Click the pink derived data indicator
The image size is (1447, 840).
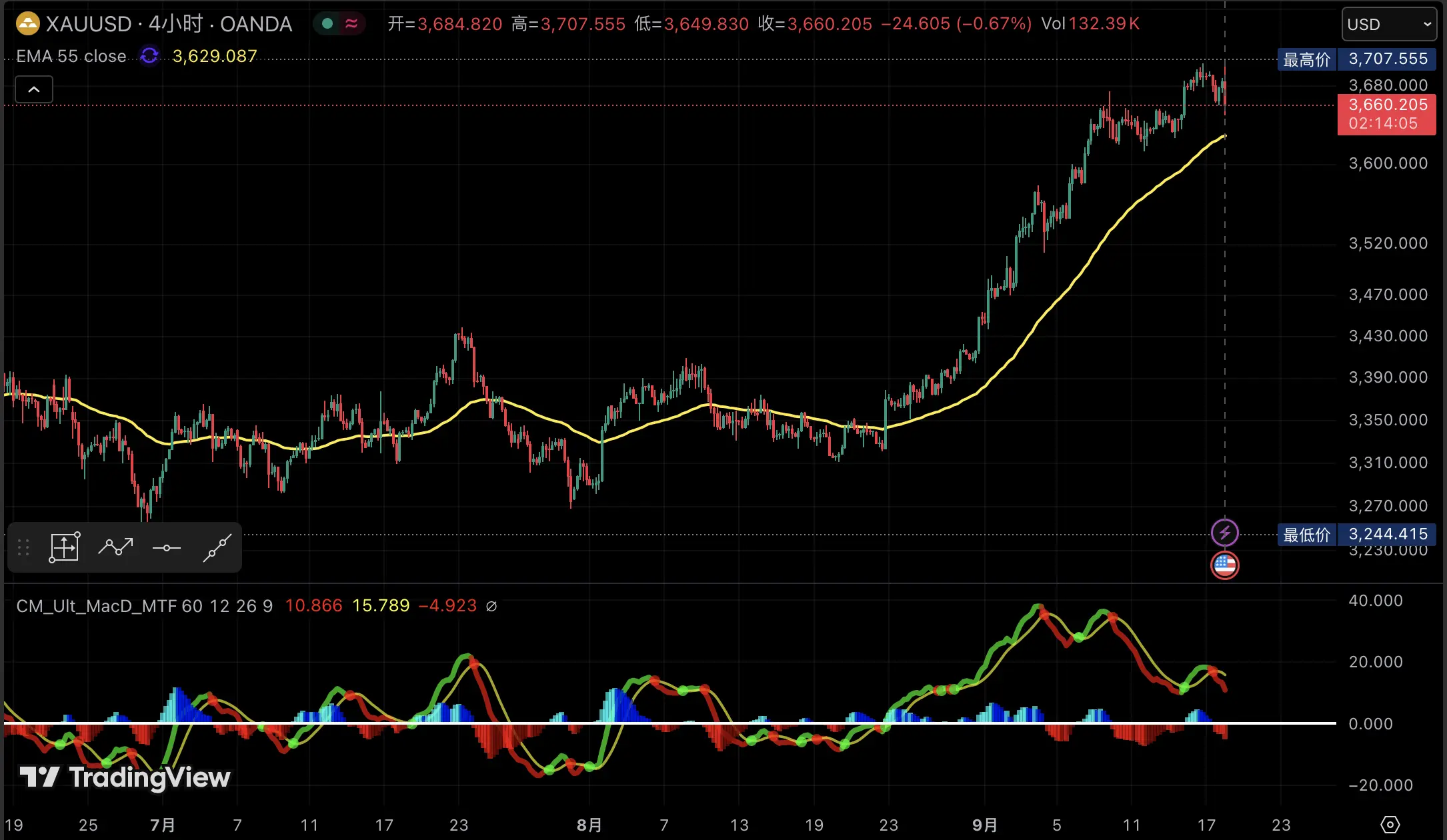point(351,24)
